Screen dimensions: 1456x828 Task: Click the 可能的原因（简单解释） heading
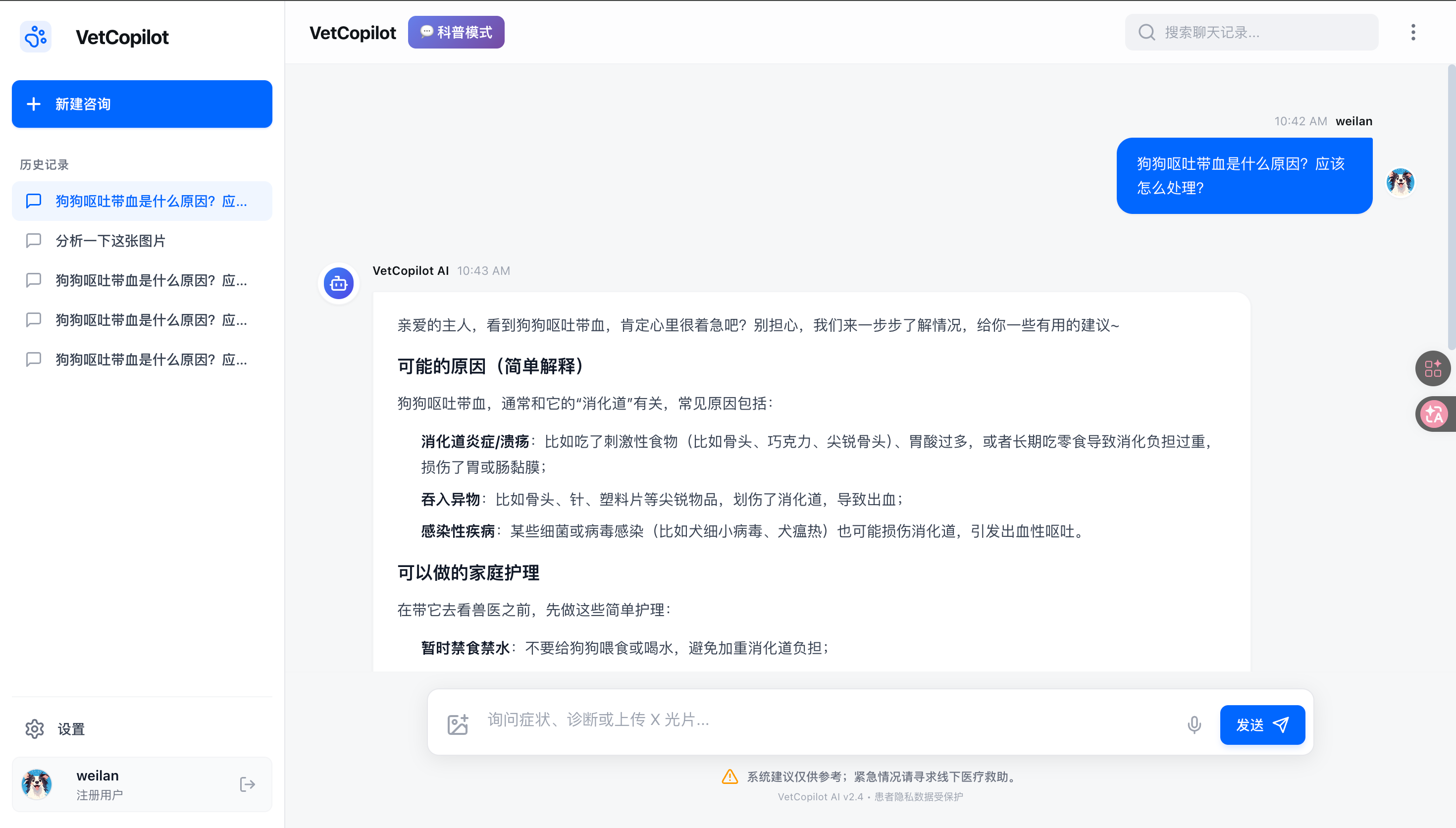coord(491,366)
